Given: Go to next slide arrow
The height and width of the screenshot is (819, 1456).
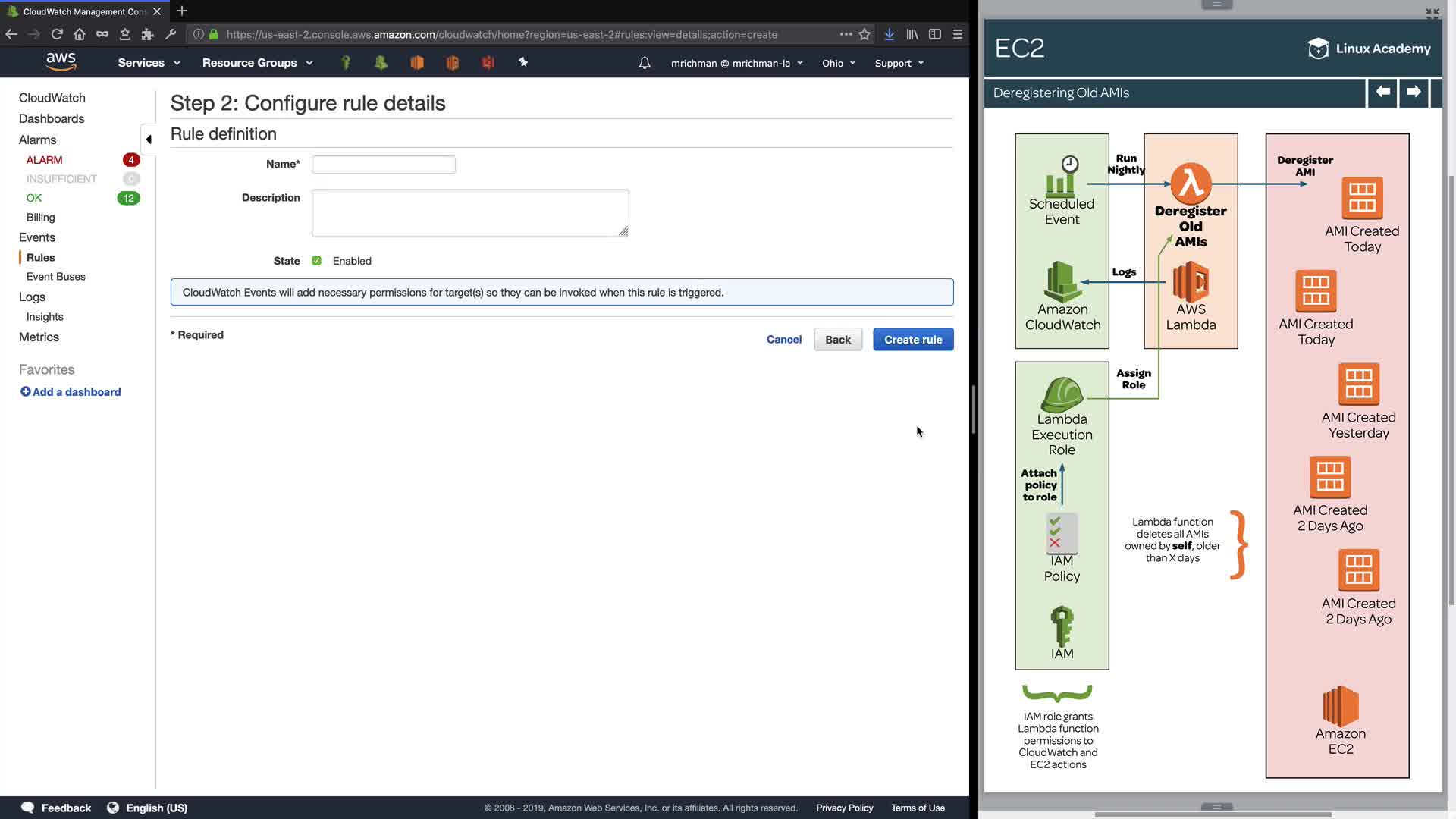Looking at the screenshot, I should (x=1414, y=93).
